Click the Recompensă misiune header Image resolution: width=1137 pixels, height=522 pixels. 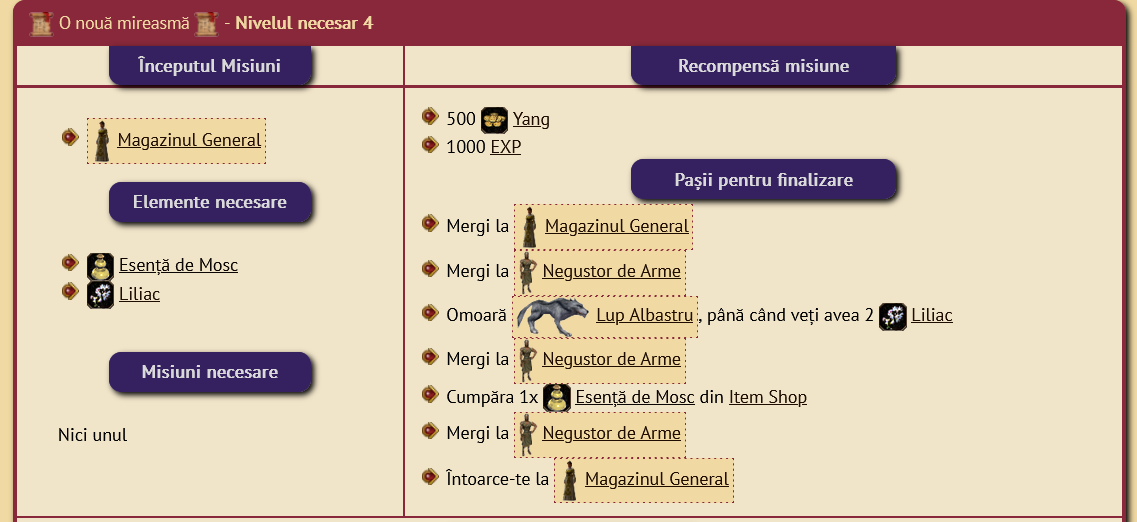point(763,67)
